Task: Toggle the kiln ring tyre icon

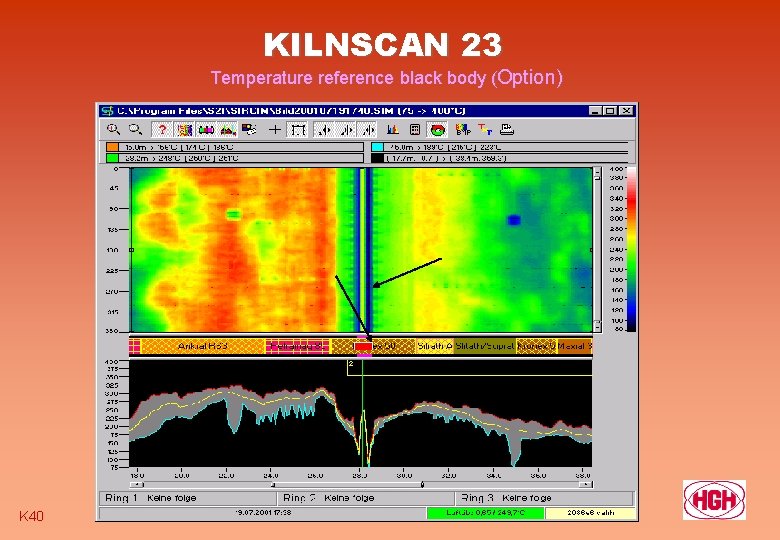Action: 437,130
